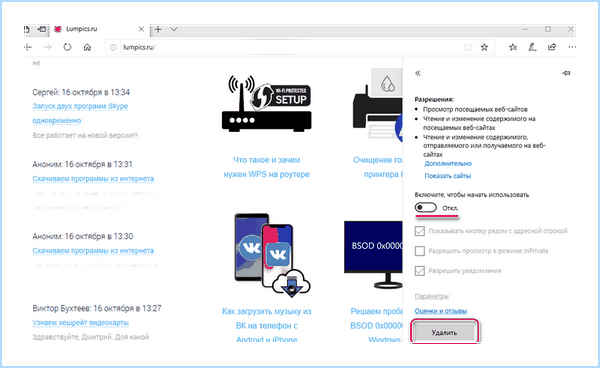Open article Как загрузить музыку из ВК
The width and height of the screenshot is (600, 368).
(x=267, y=326)
